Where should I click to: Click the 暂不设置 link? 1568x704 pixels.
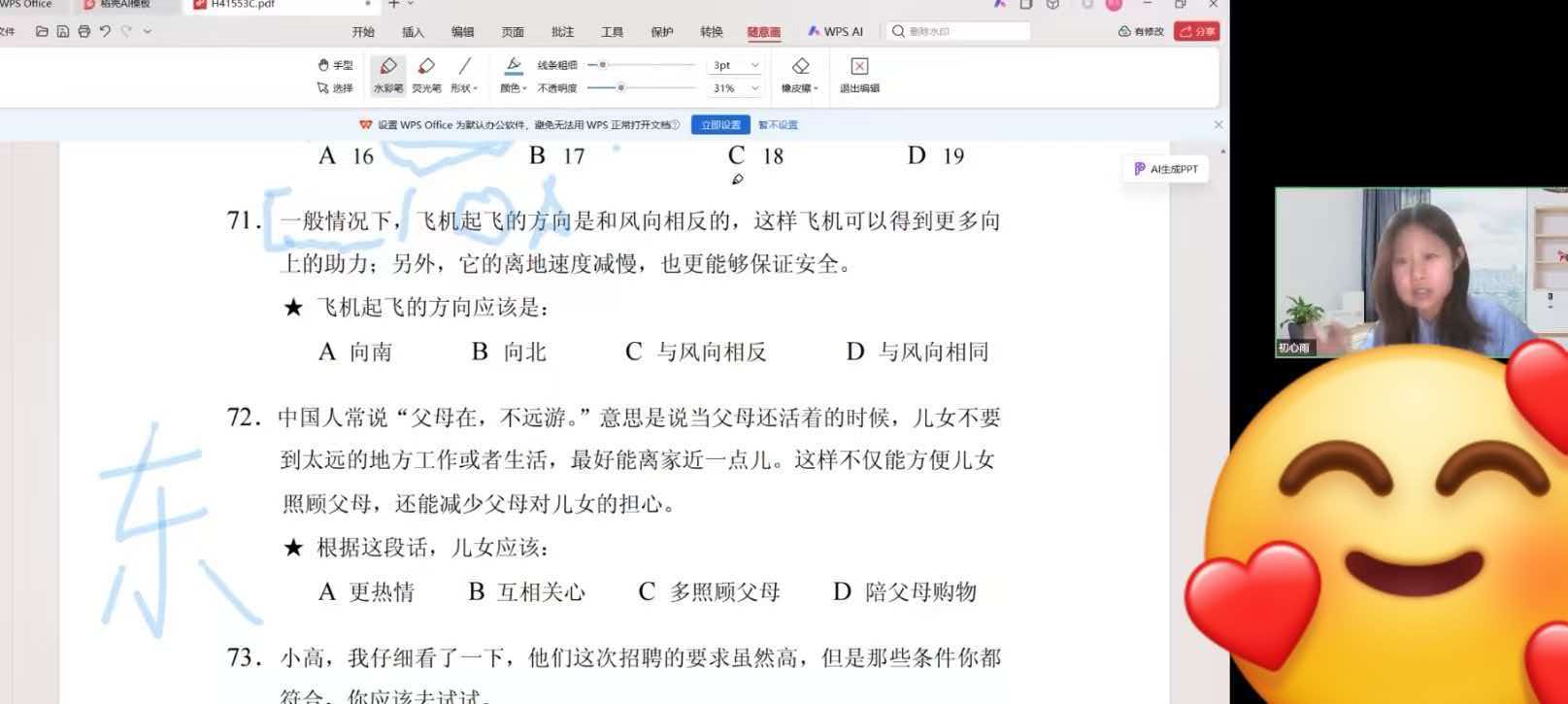coord(778,125)
